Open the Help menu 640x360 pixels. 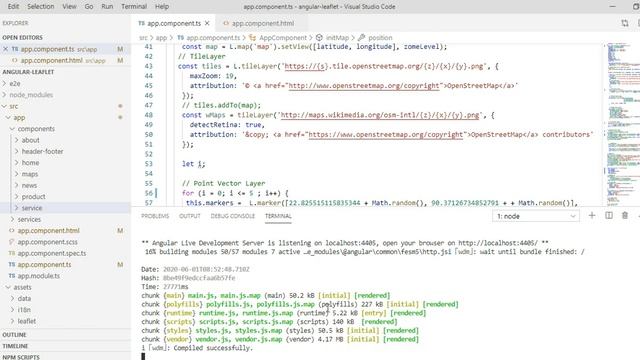pos(162,7)
